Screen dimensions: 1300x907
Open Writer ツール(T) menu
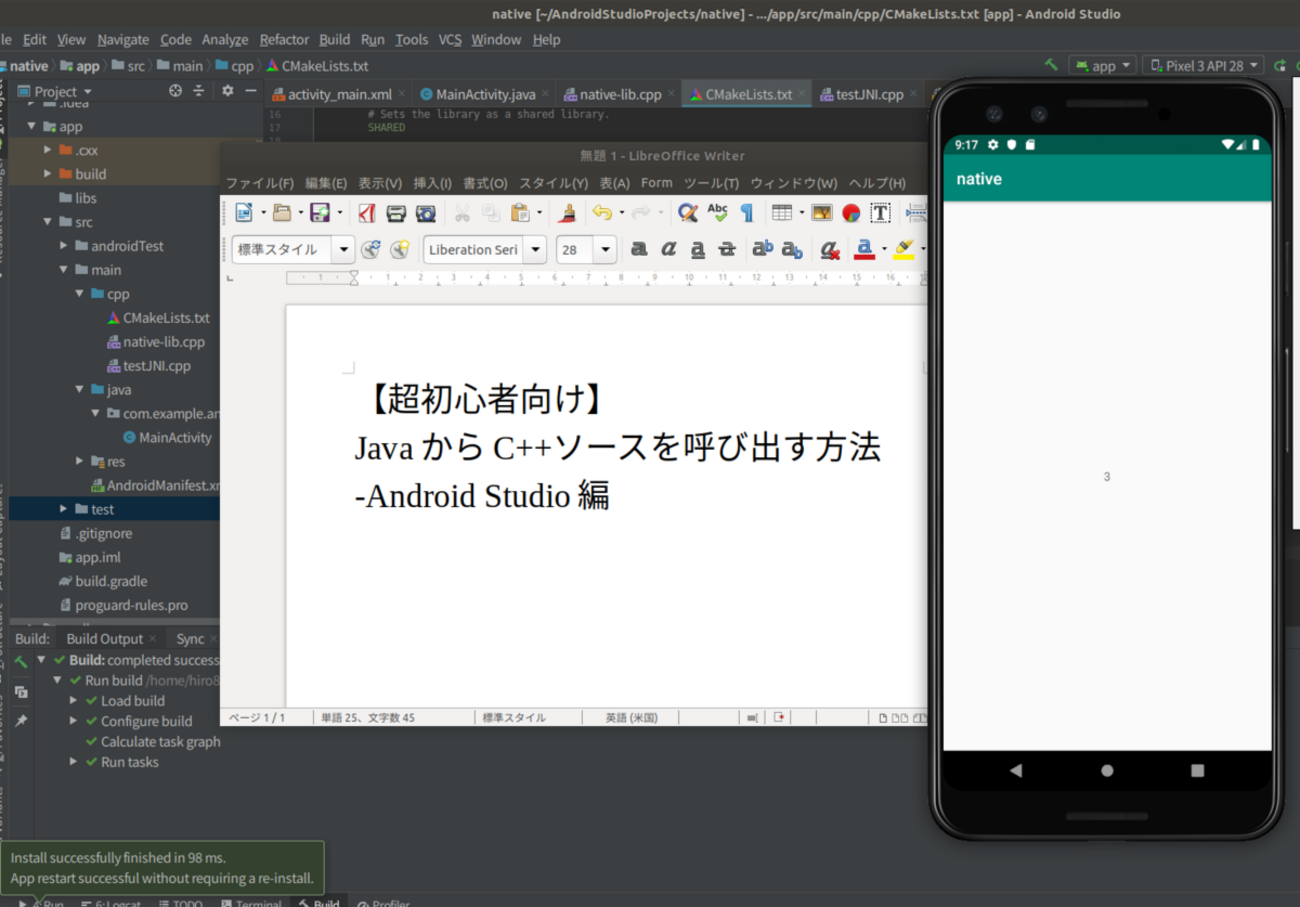pos(711,183)
